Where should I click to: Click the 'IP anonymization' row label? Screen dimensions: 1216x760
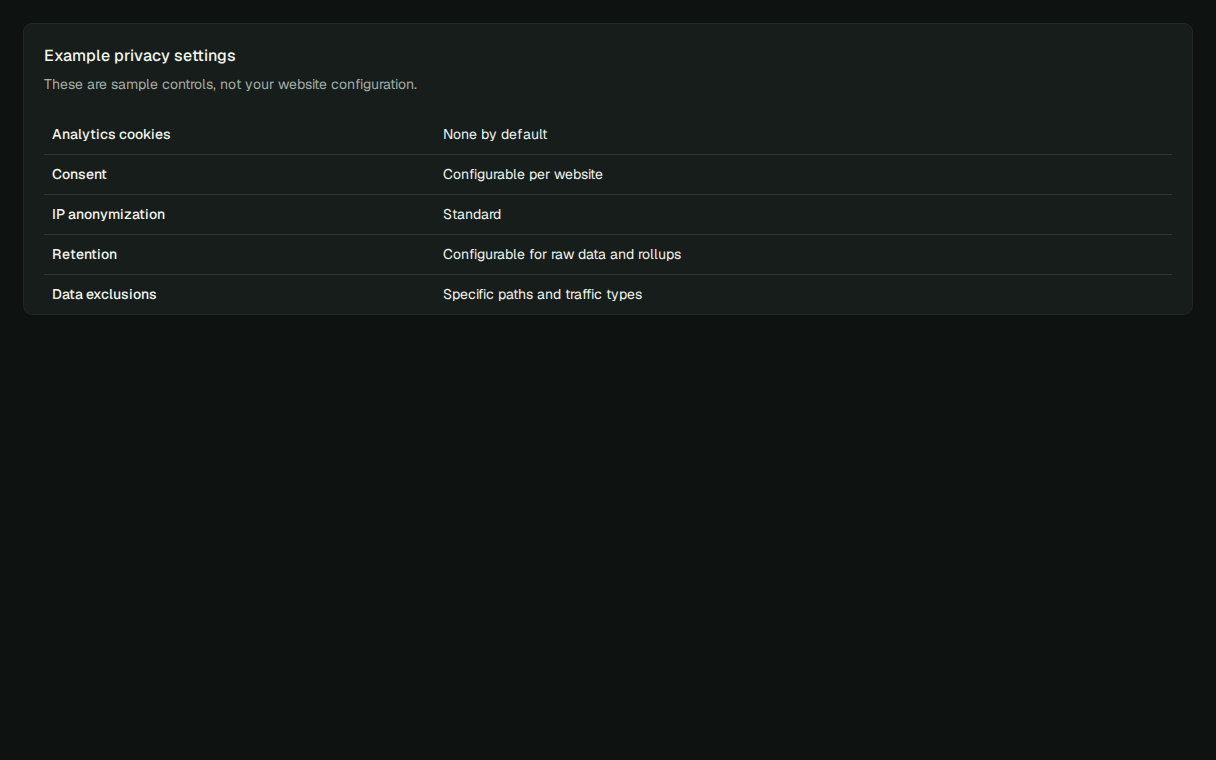pos(108,215)
